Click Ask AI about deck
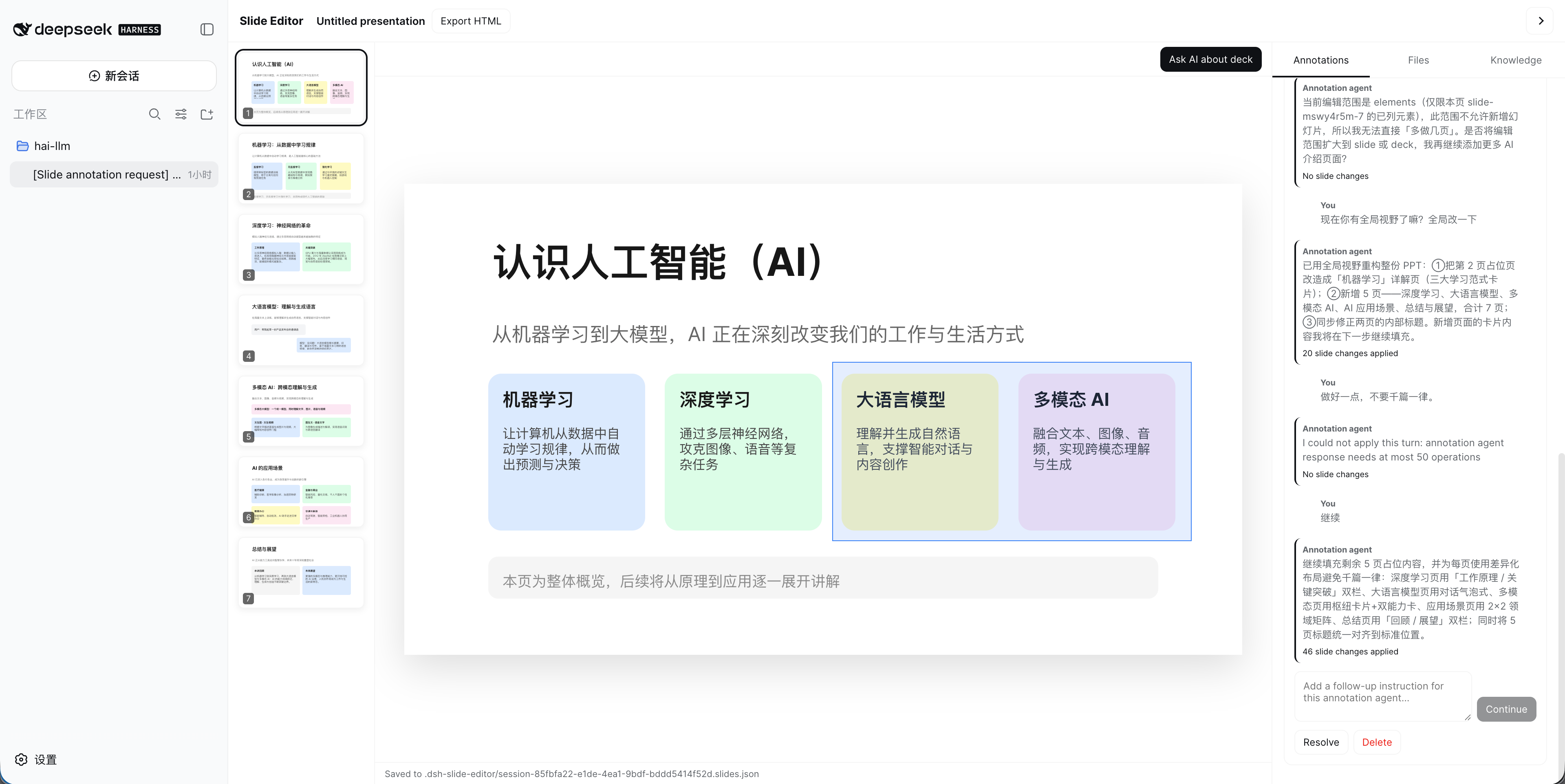 point(1210,59)
